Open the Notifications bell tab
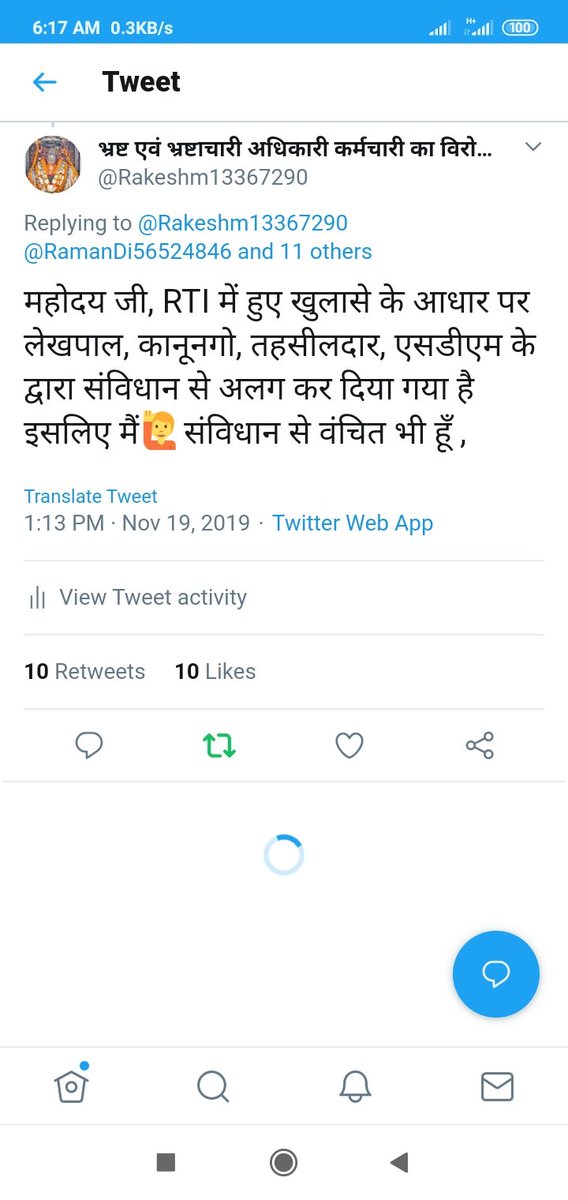This screenshot has width=568, height=1200. tap(355, 1086)
